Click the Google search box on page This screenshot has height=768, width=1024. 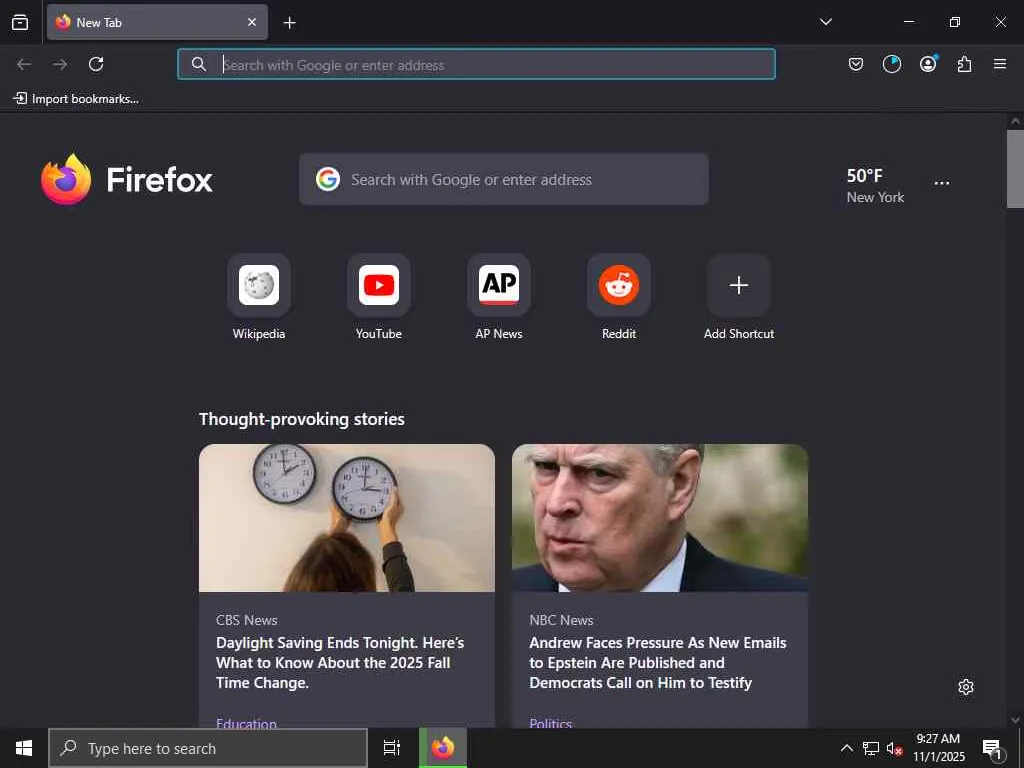click(x=504, y=179)
